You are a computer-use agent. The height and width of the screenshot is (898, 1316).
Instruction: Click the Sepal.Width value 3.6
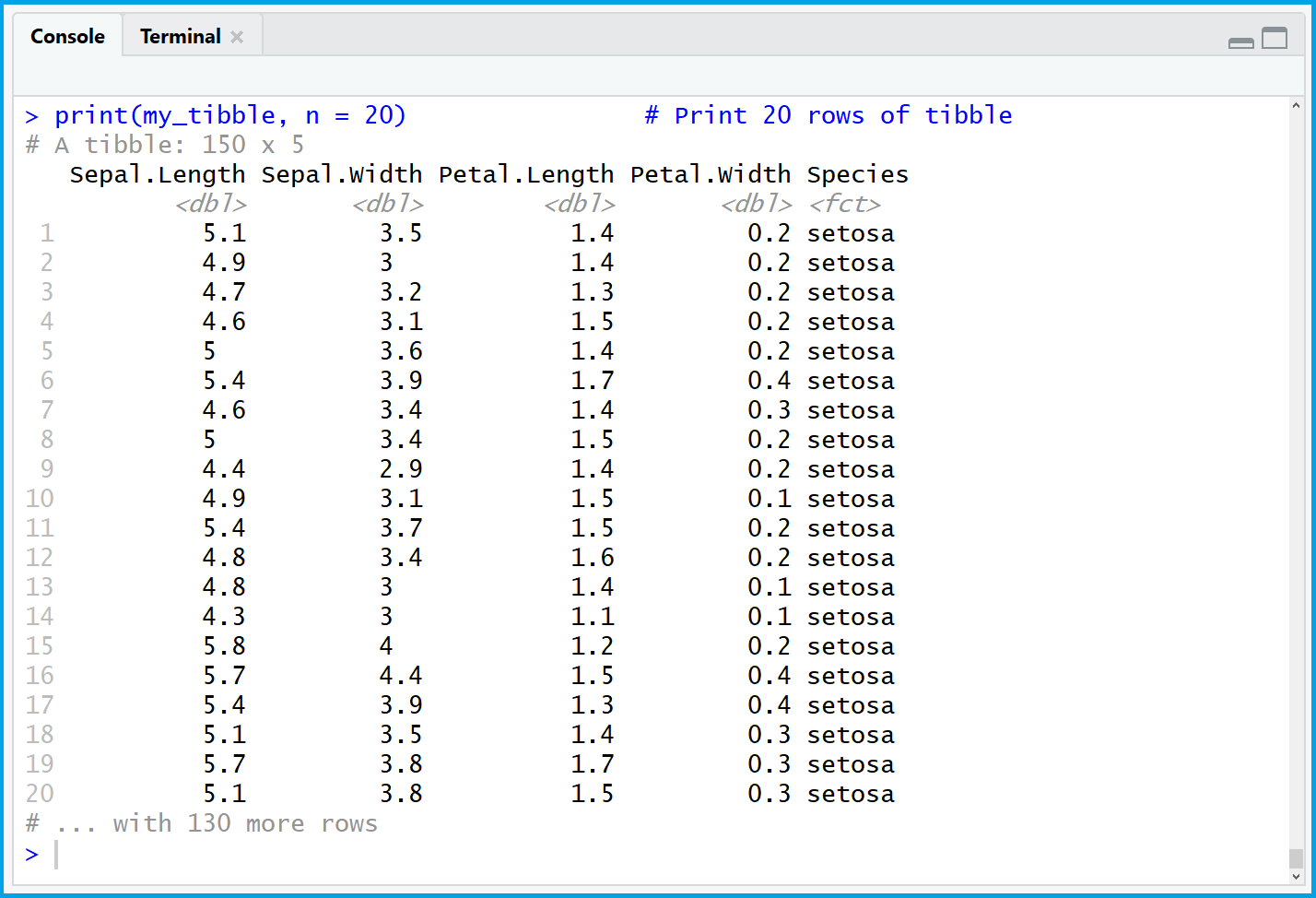point(401,351)
